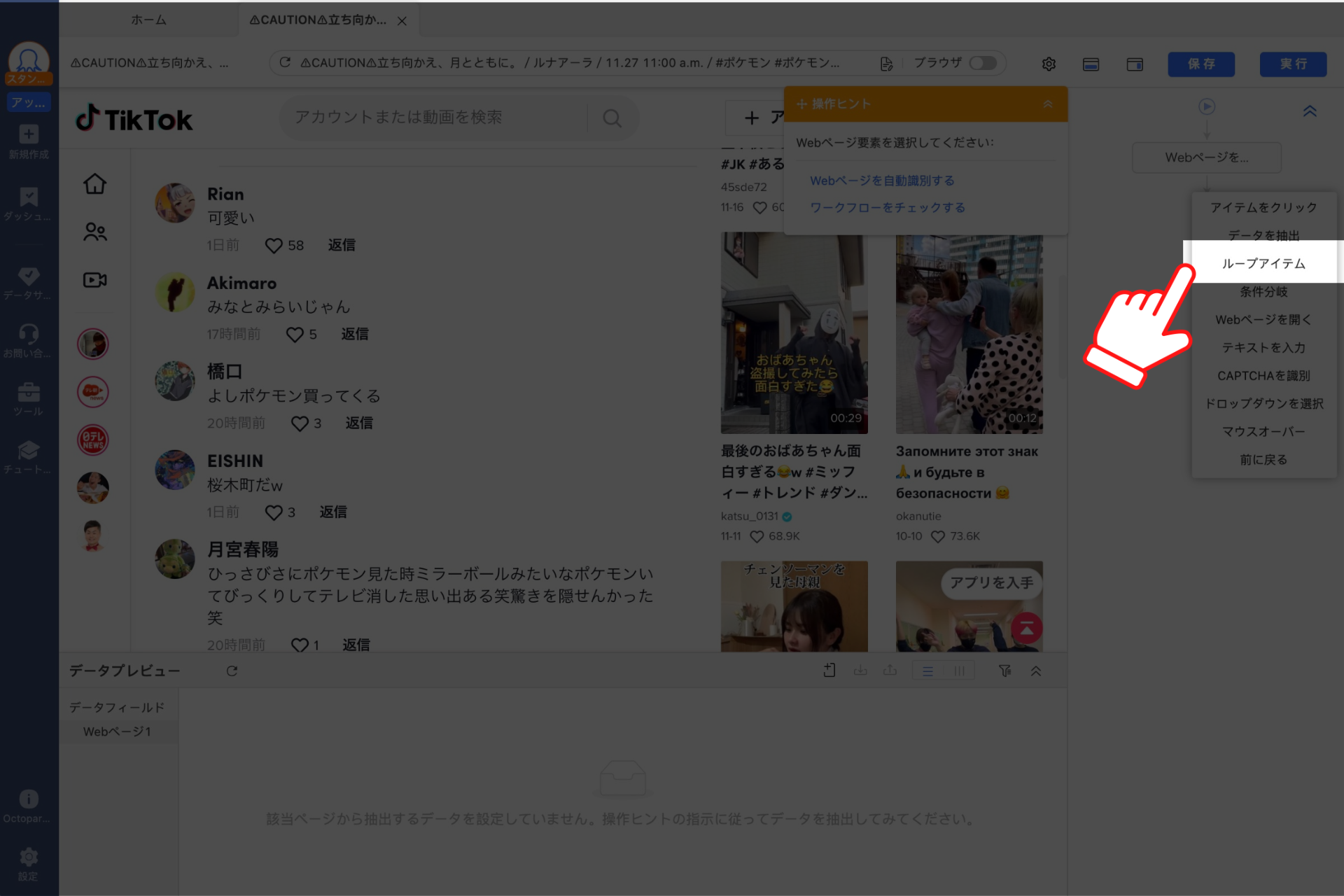This screenshot has height=896, width=1344.
Task: Open TikTok LIVE camera icon
Action: 94,280
